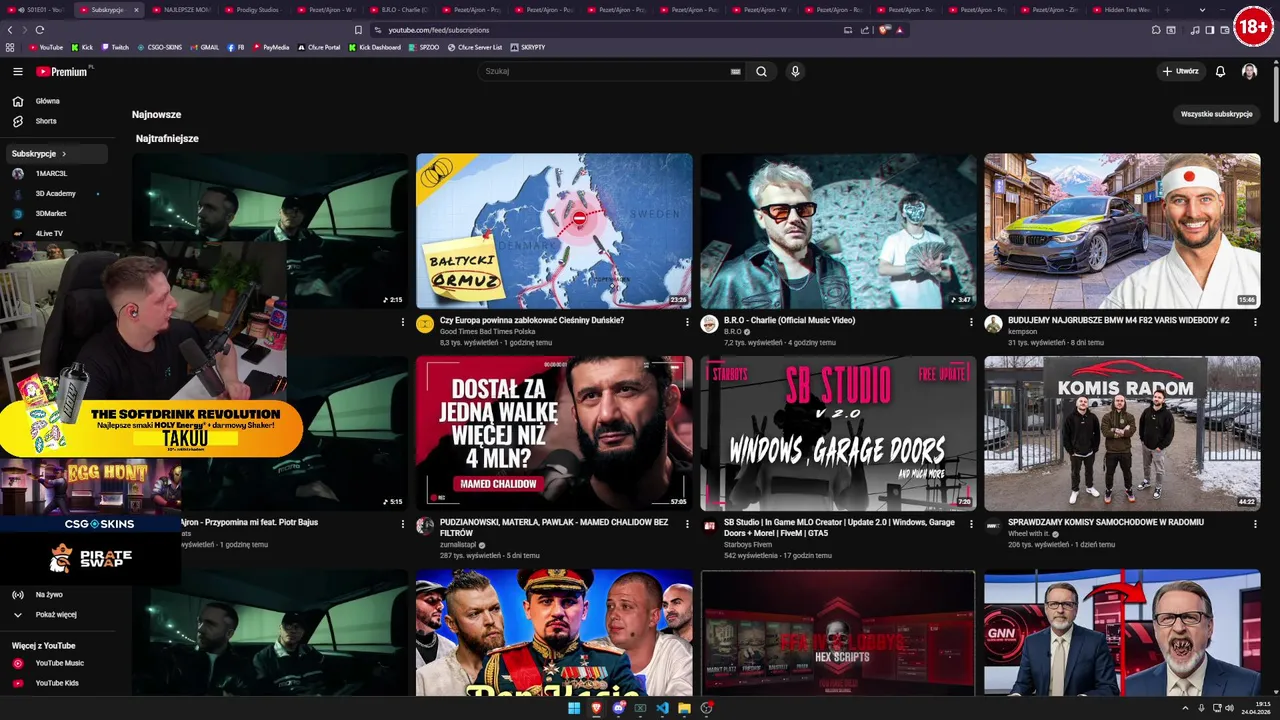Play the SB Studio V2.0 video thumbnail
Viewport: 1280px width, 720px height.
point(838,433)
